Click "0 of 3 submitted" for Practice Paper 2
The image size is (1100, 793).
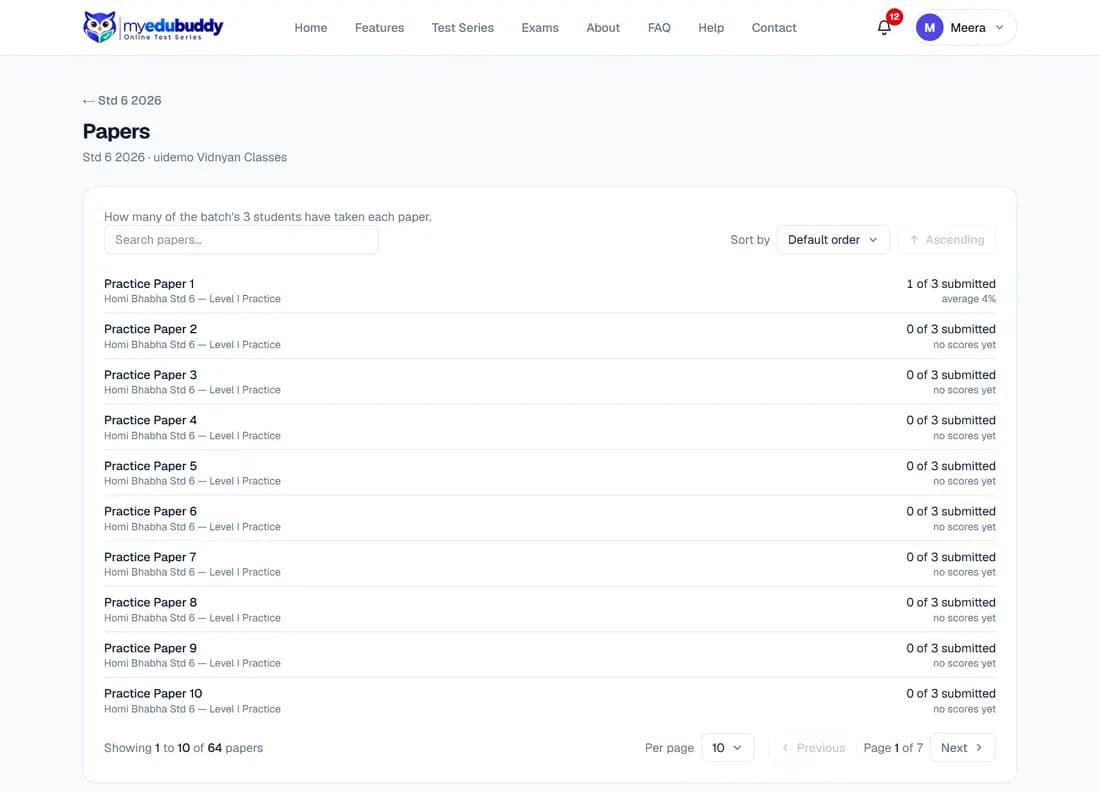click(x=951, y=329)
